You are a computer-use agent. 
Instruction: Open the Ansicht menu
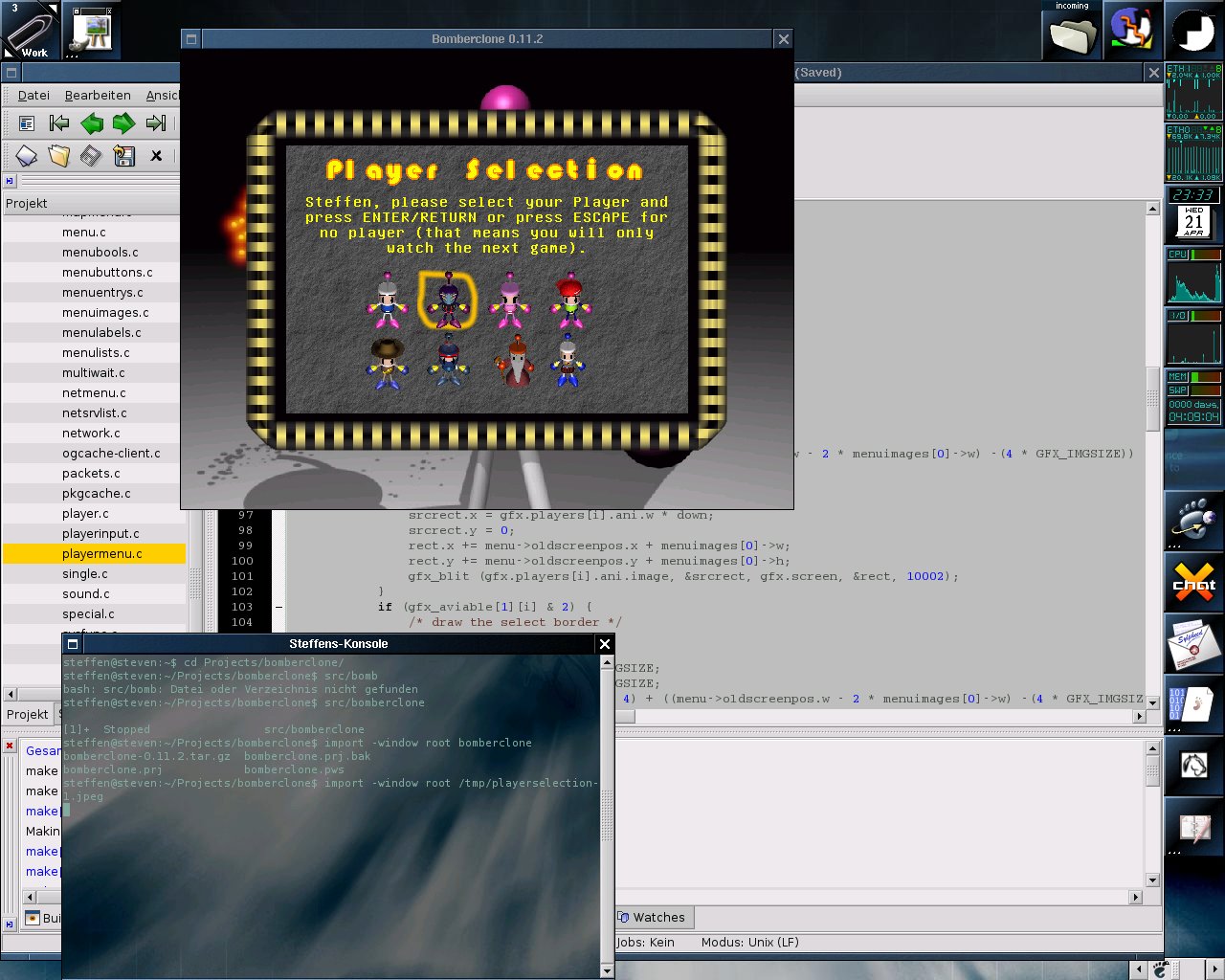tap(162, 95)
